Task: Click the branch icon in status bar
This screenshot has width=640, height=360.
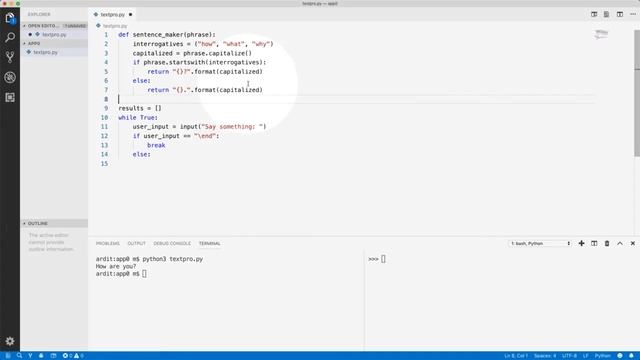Action: (x=30, y=356)
